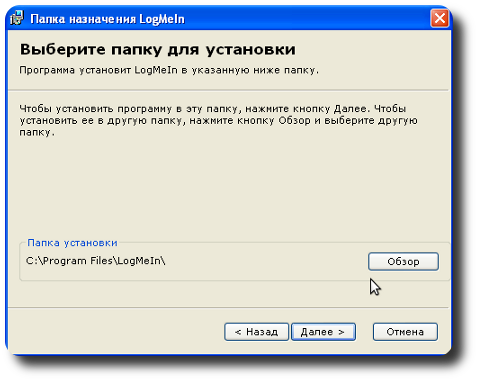Go back with the Назад button
478x381 pixels.
(256, 332)
